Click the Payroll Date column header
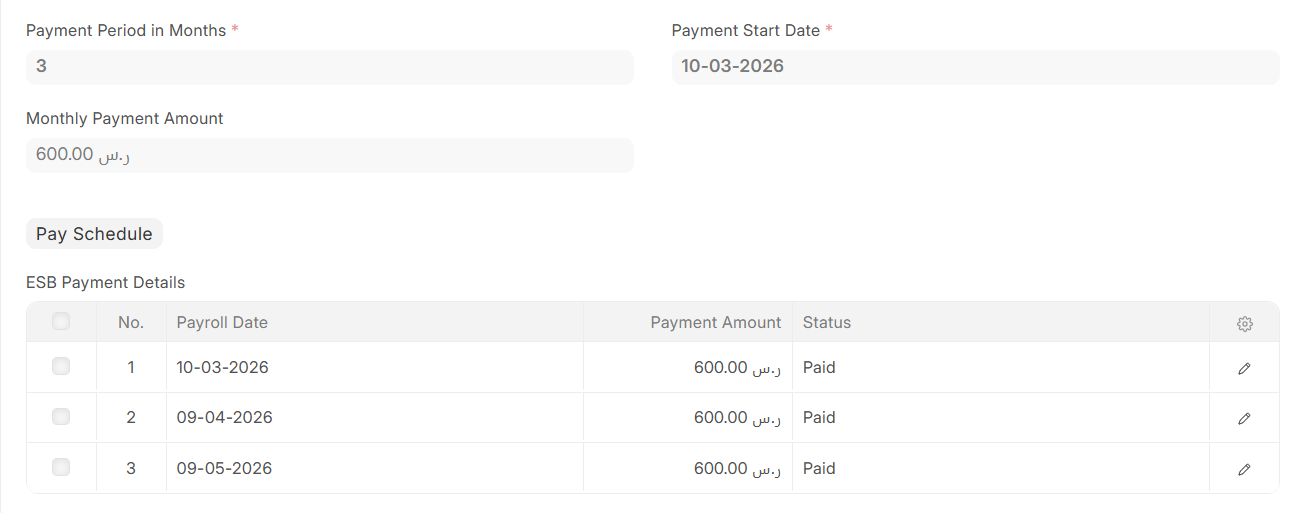Viewport: 1297px width, 513px height. (222, 323)
